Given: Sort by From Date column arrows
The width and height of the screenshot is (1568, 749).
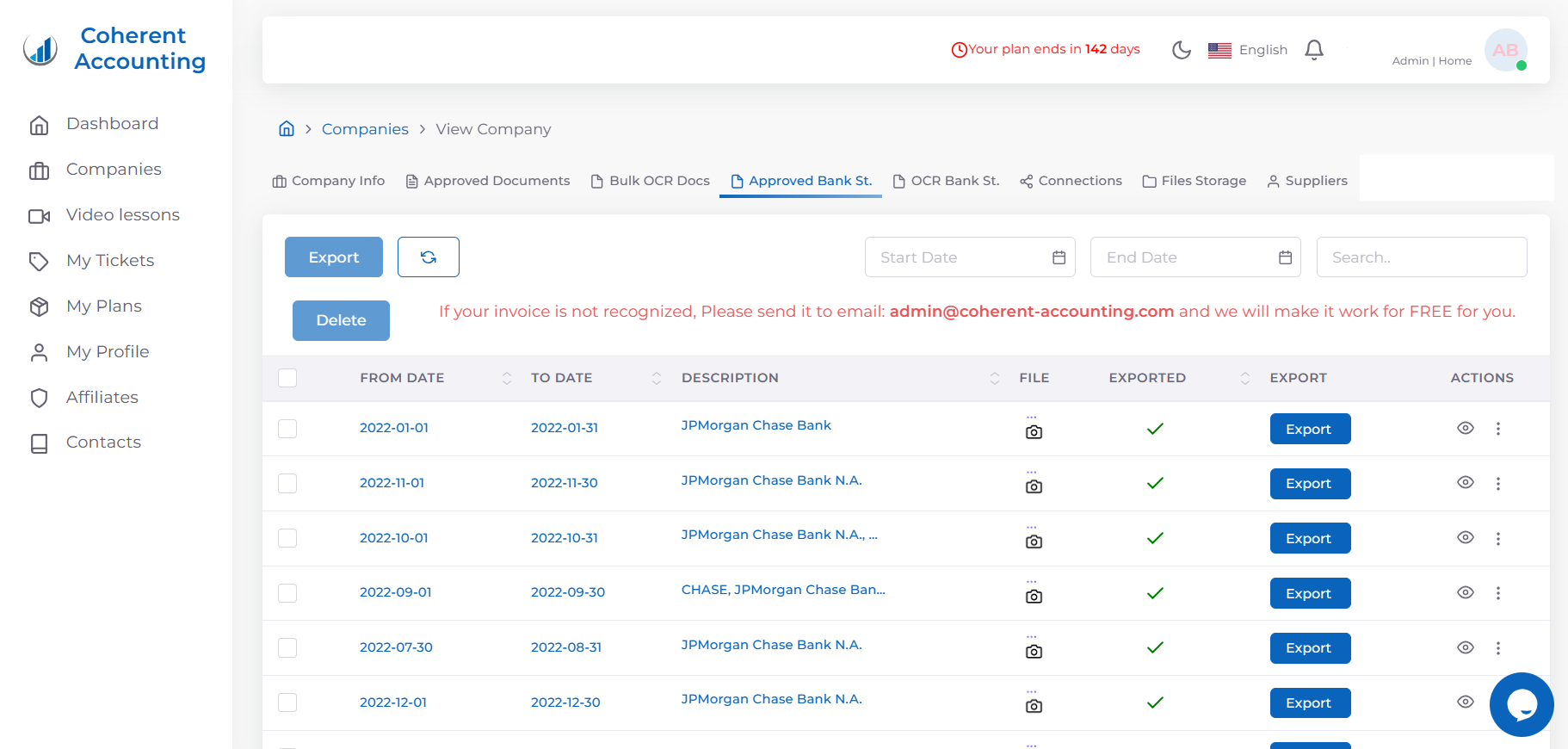Looking at the screenshot, I should coord(506,378).
